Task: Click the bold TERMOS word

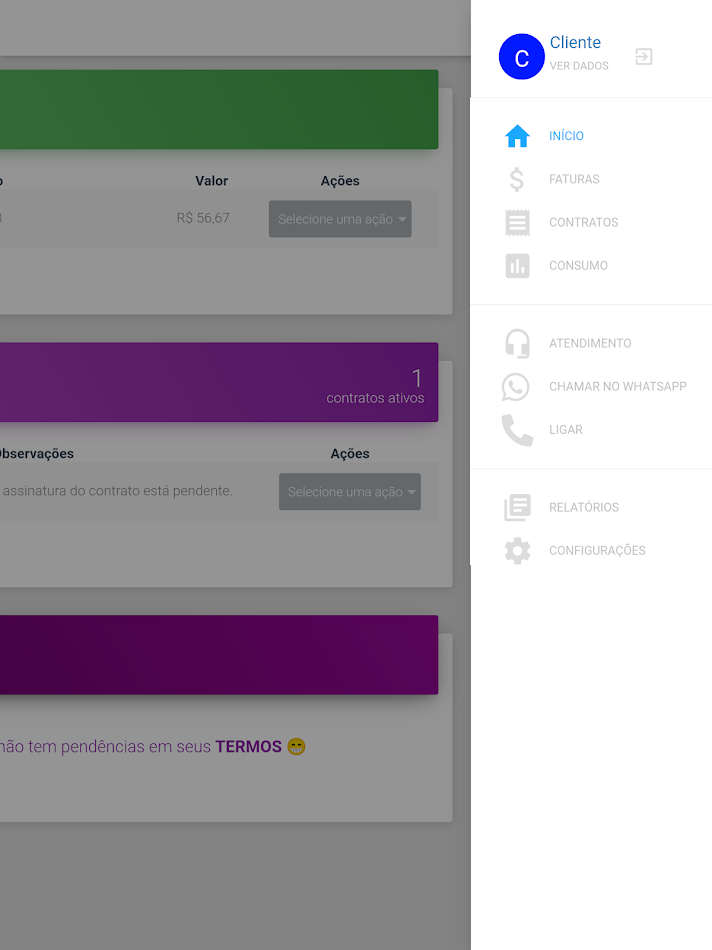Action: 248,746
